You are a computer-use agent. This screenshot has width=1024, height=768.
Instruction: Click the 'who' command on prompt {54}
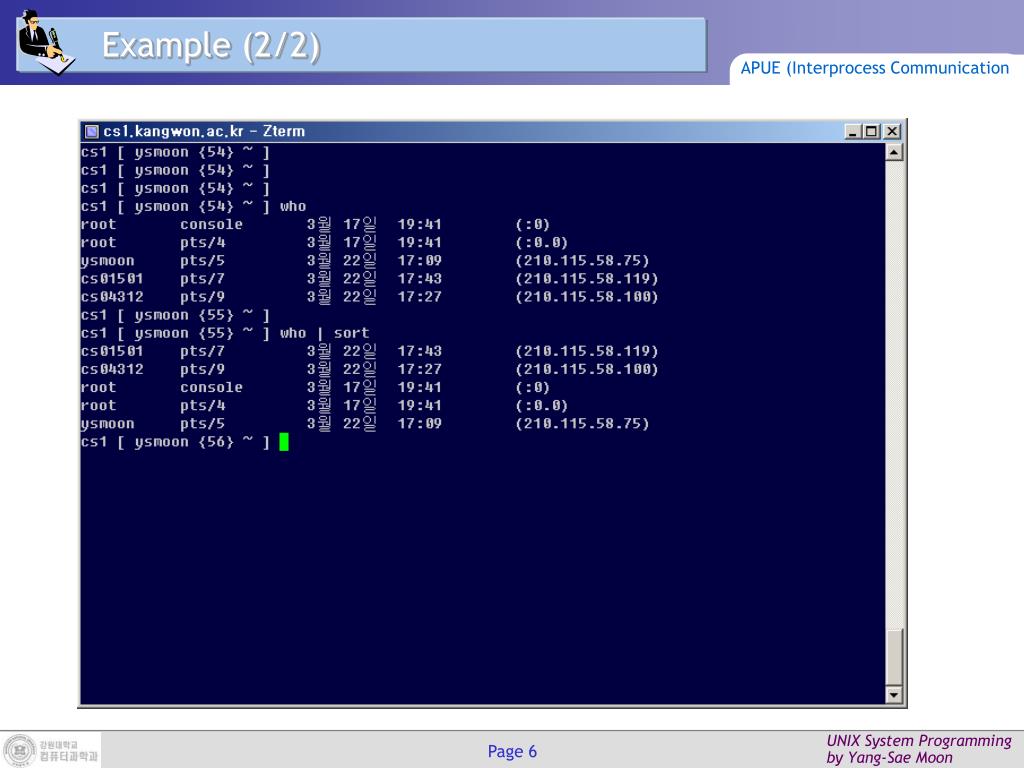tap(293, 206)
